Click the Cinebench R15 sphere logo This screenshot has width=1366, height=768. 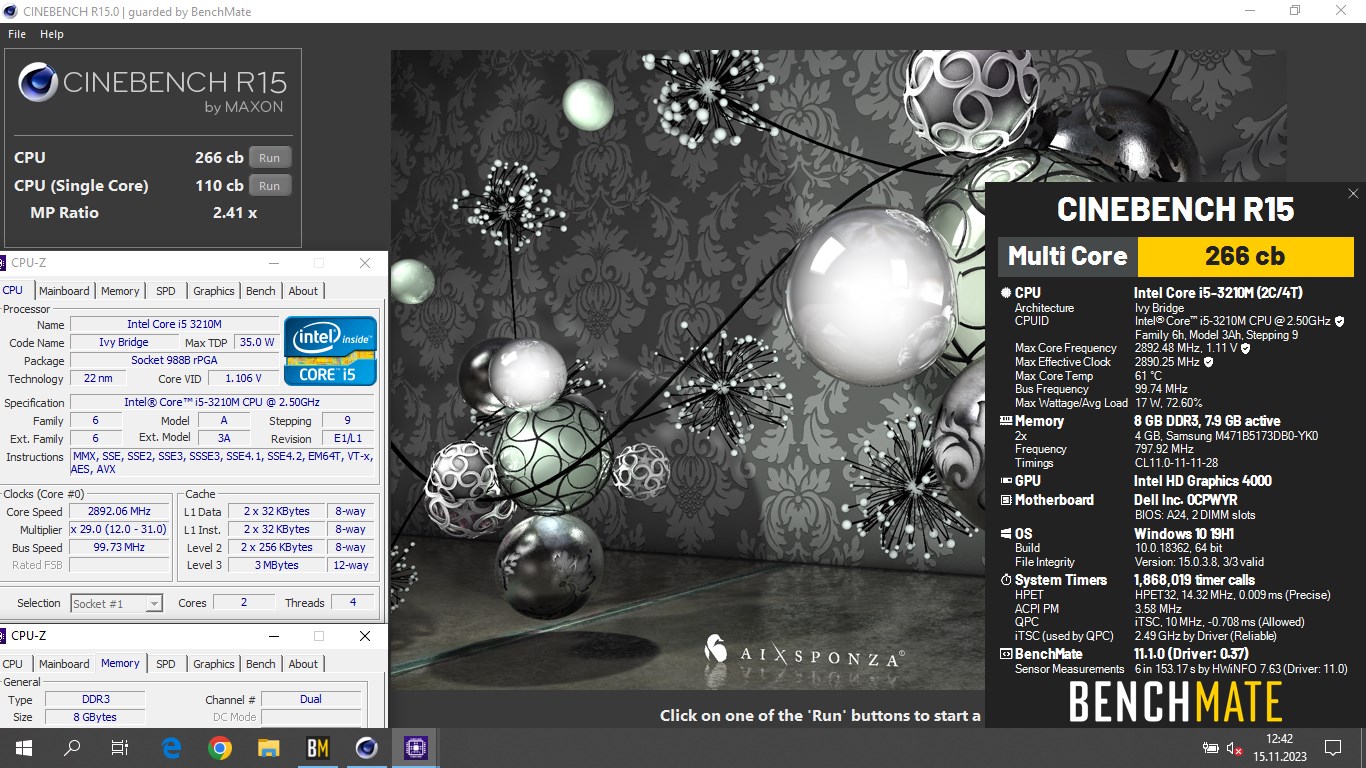38,84
